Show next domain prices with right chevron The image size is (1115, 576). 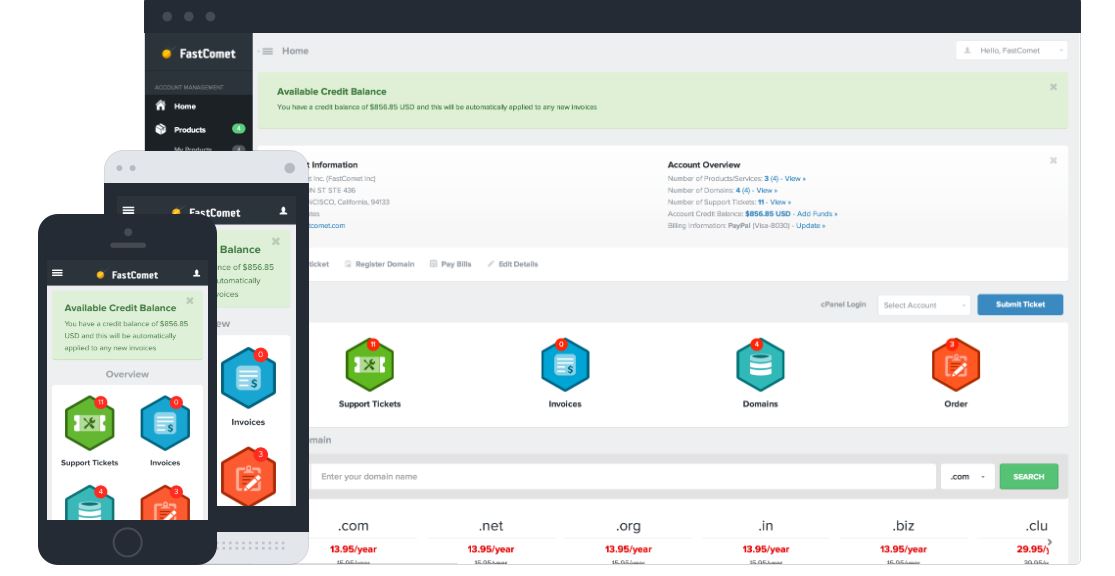(1050, 543)
